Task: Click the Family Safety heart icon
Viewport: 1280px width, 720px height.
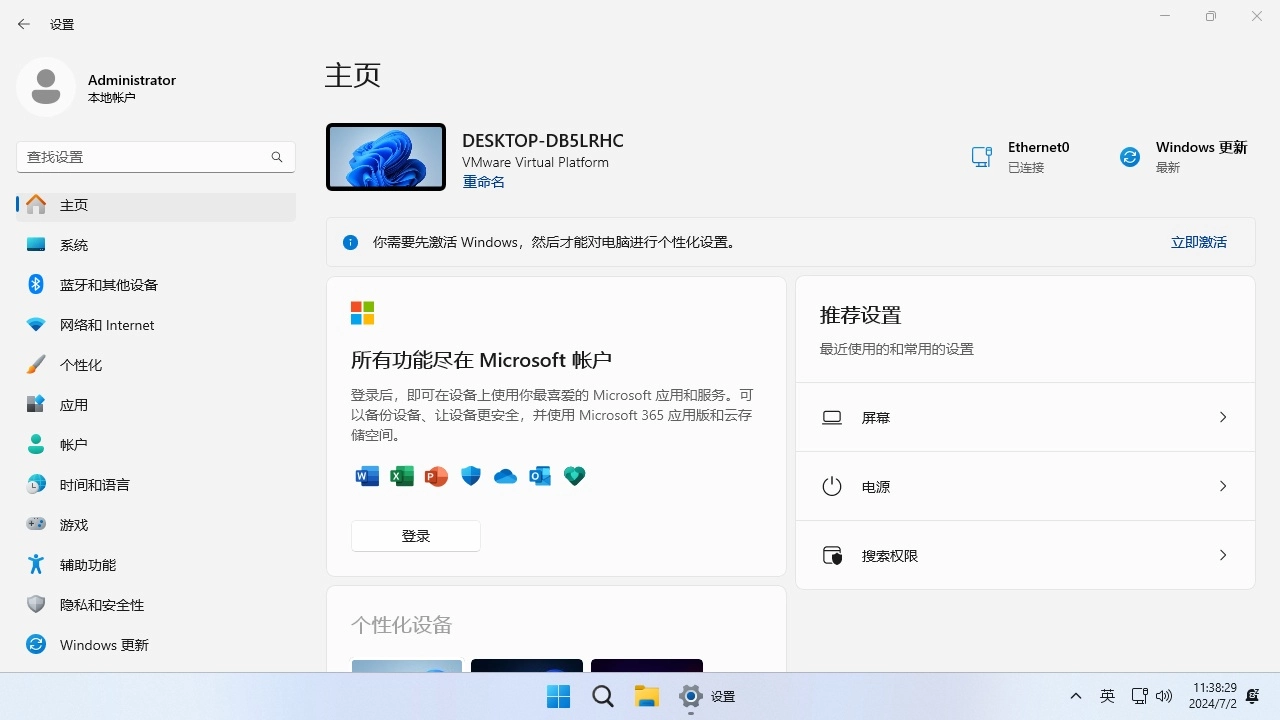Action: (574, 476)
